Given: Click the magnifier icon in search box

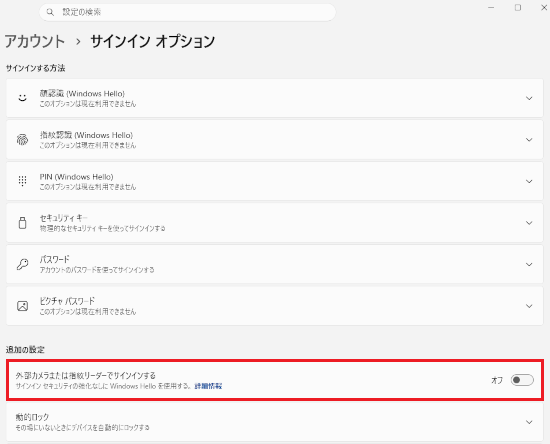Looking at the screenshot, I should (50, 12).
